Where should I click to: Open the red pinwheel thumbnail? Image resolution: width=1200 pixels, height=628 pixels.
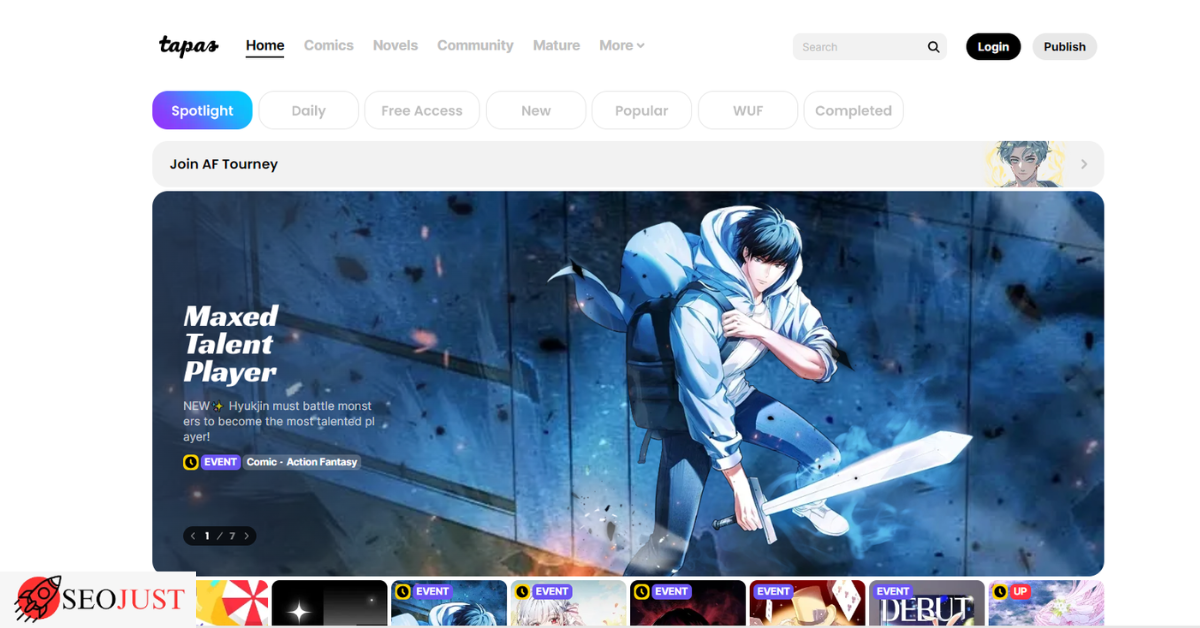[232, 604]
